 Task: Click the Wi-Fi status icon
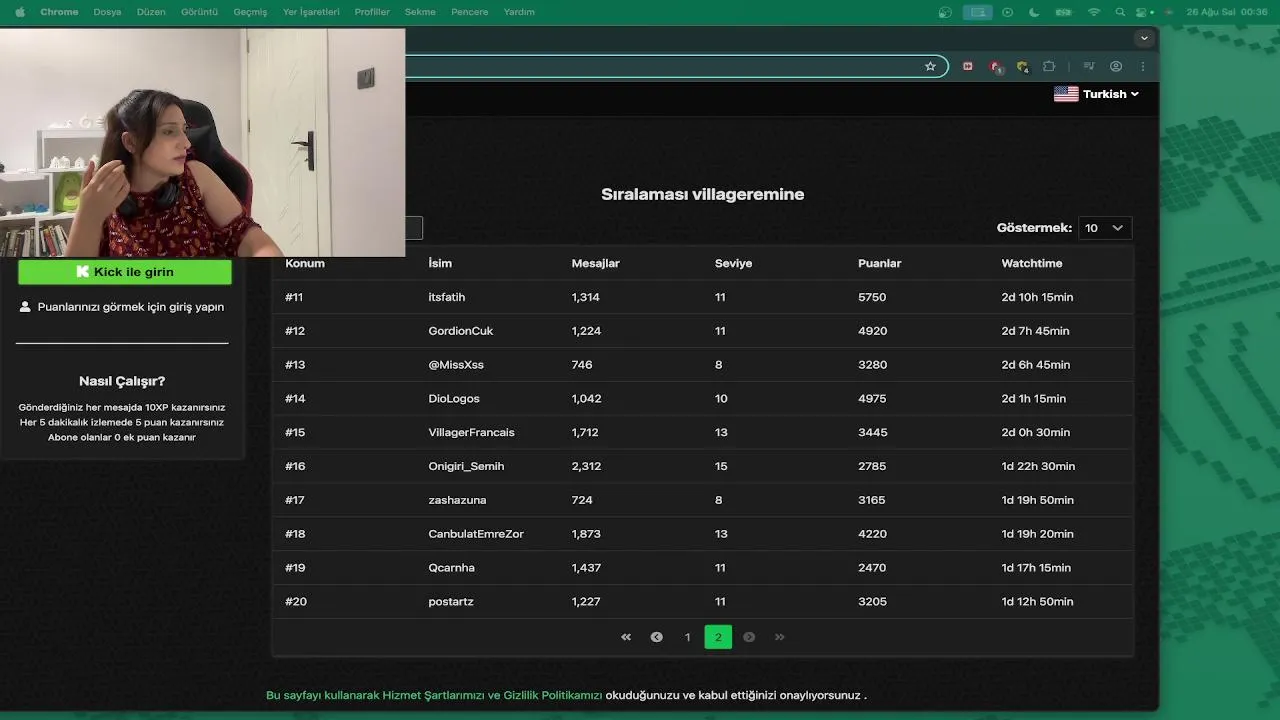click(x=1094, y=12)
